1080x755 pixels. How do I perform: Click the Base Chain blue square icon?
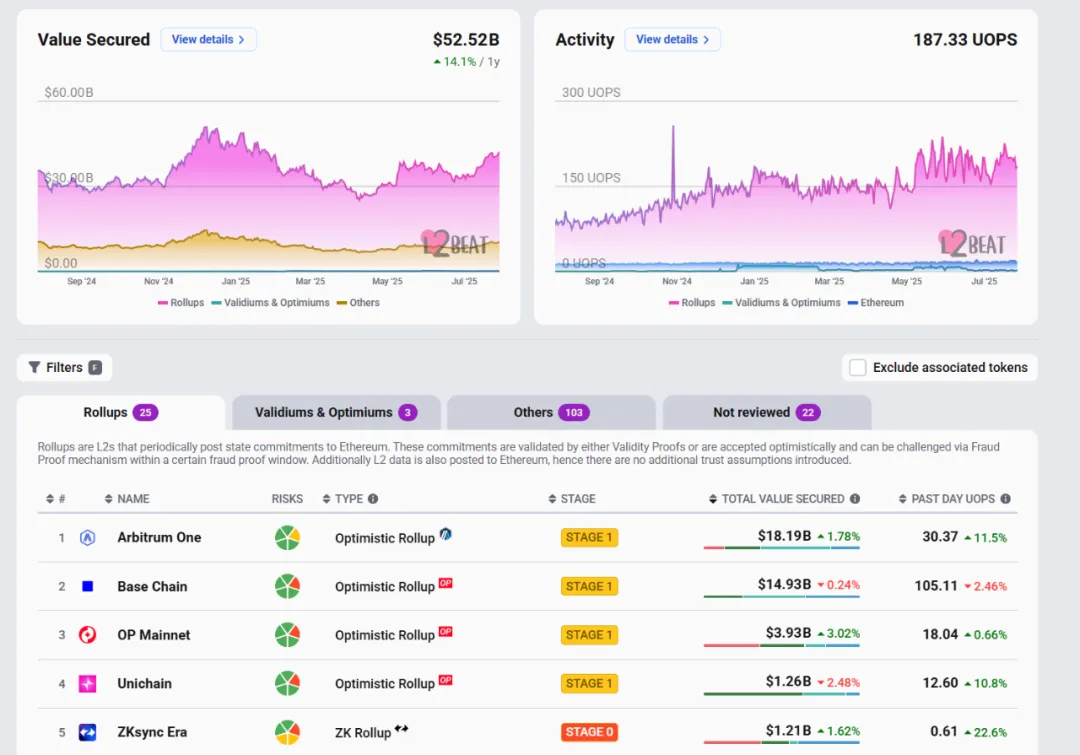point(87,587)
